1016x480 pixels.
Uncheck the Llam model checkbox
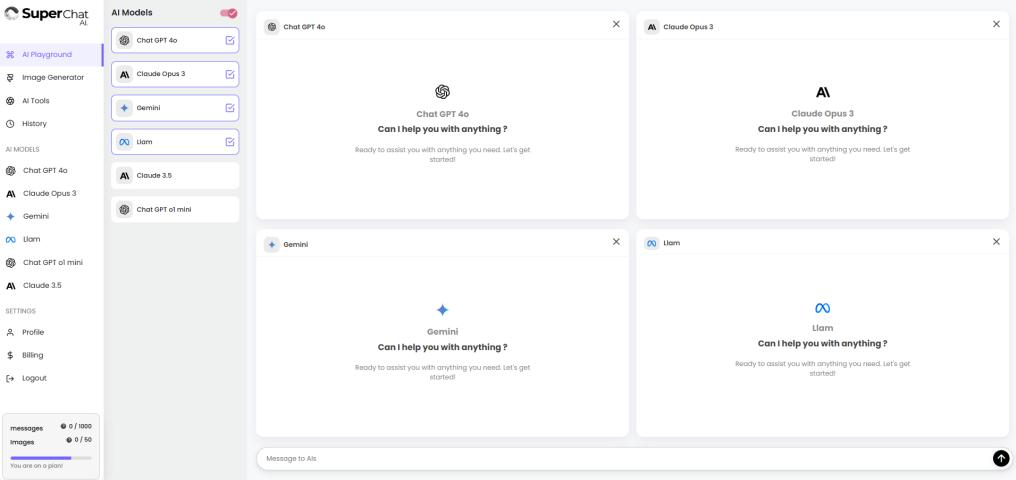pos(230,142)
